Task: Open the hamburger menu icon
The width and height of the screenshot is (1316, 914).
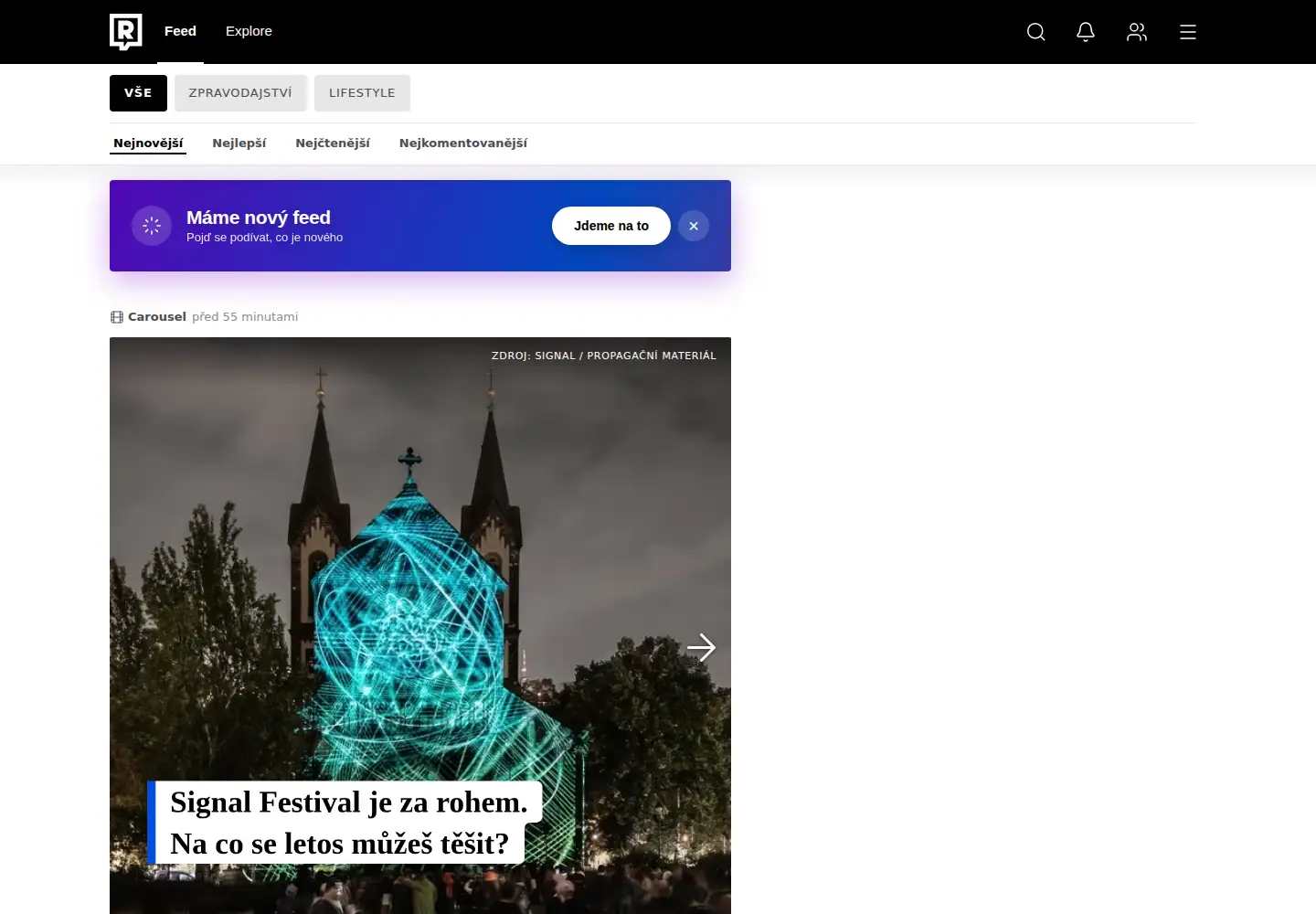Action: point(1188,32)
